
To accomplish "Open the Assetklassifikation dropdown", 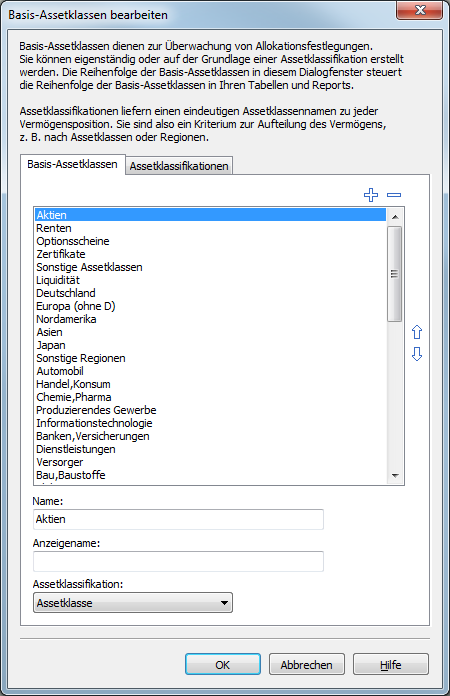I will click(x=133, y=602).
